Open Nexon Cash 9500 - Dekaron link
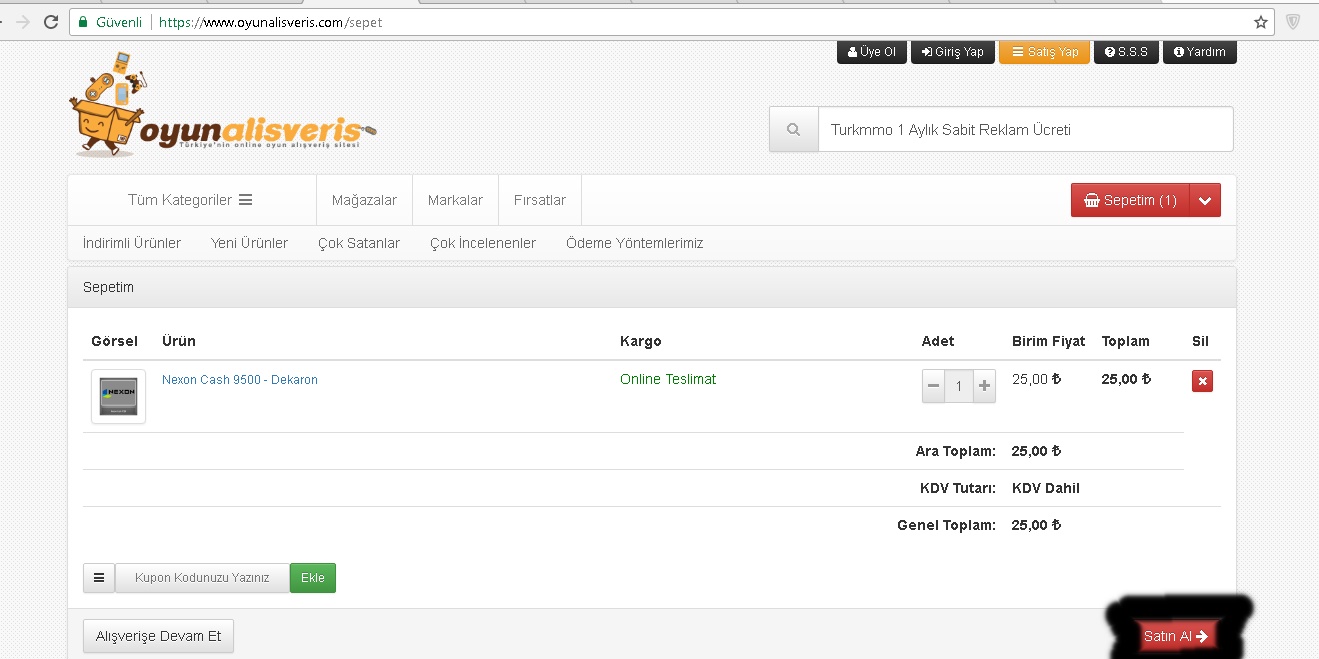This screenshot has height=659, width=1319. 240,380
